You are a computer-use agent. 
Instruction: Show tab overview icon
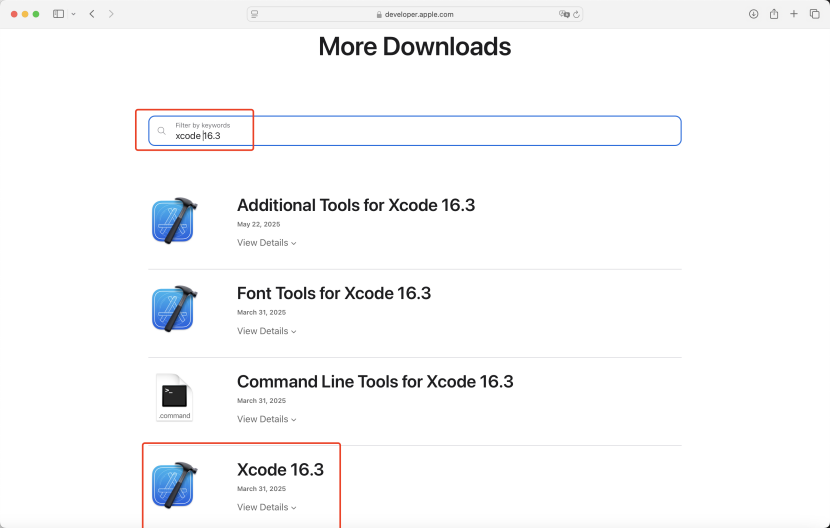coord(815,14)
